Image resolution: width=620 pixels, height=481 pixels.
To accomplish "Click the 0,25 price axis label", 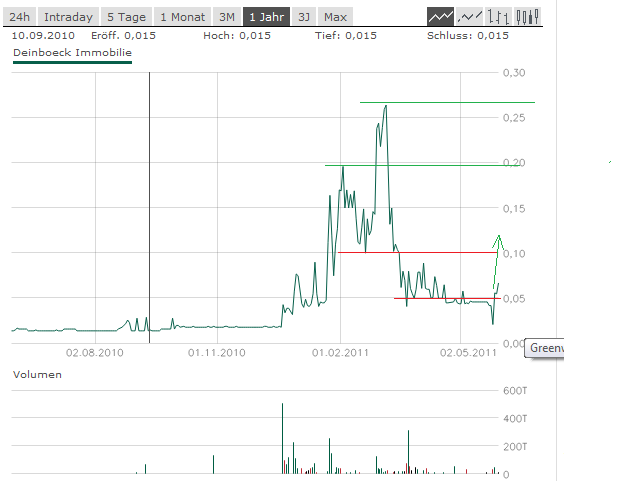I will click(514, 118).
